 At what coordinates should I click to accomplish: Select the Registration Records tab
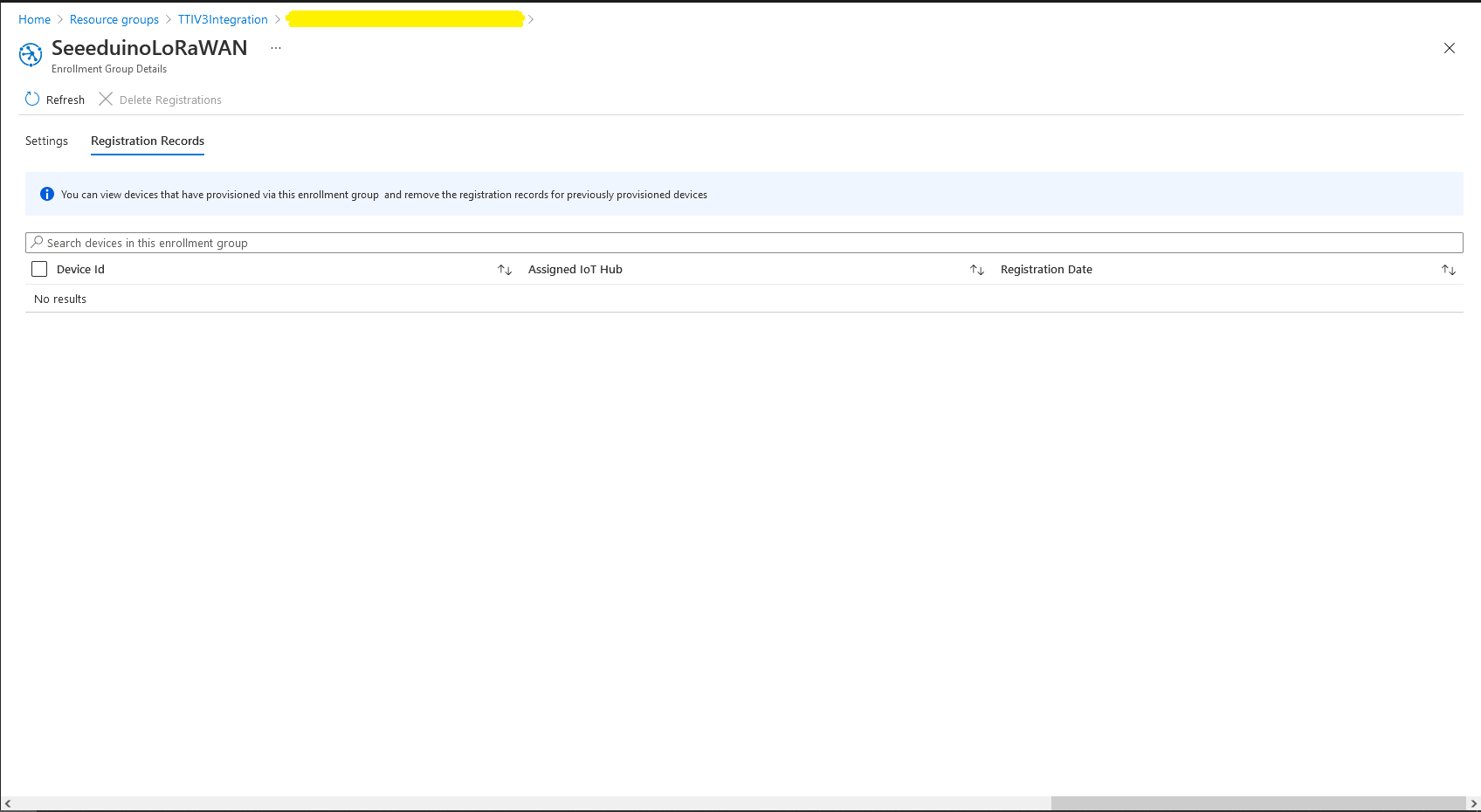pyautogui.click(x=148, y=141)
